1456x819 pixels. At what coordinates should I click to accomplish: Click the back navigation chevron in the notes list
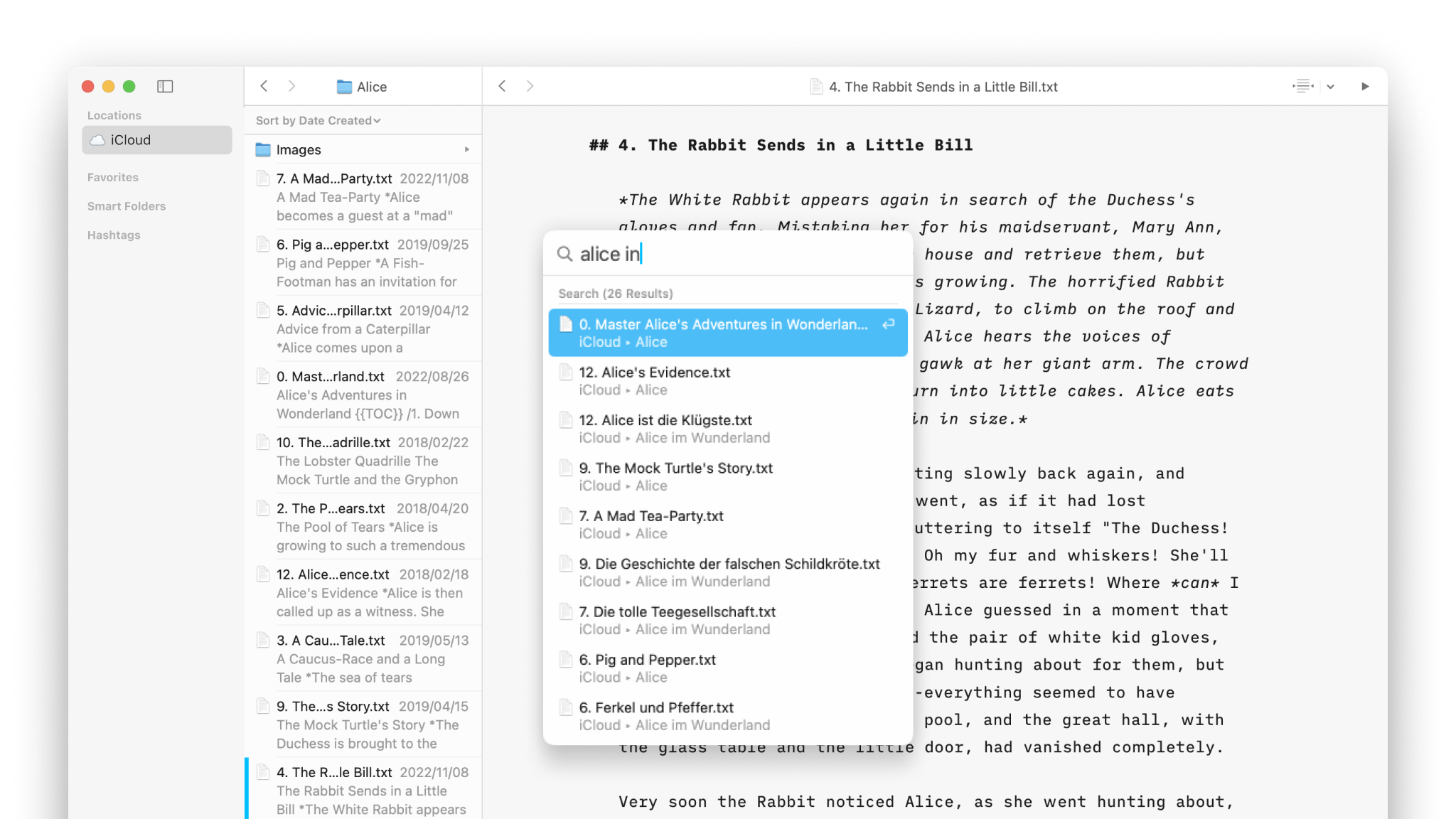coord(264,86)
